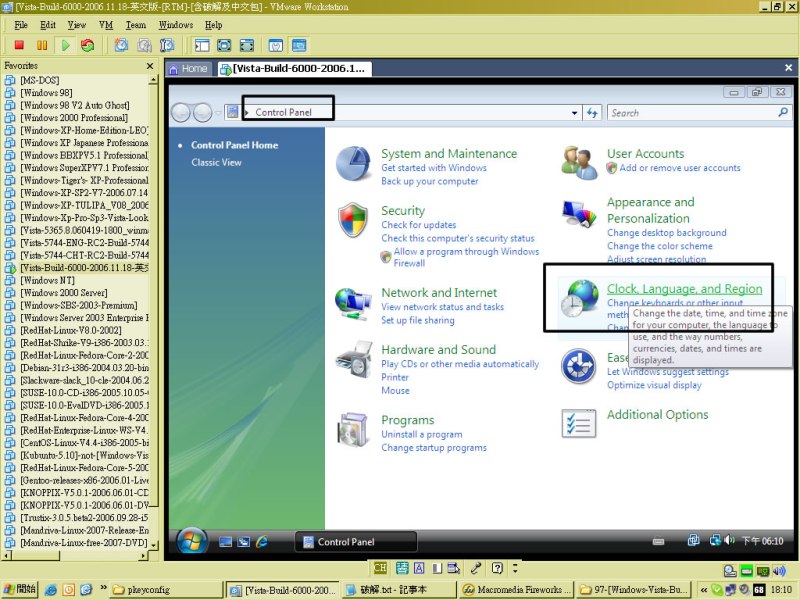Expand the address bar history dropdown arrow

[x=574, y=113]
